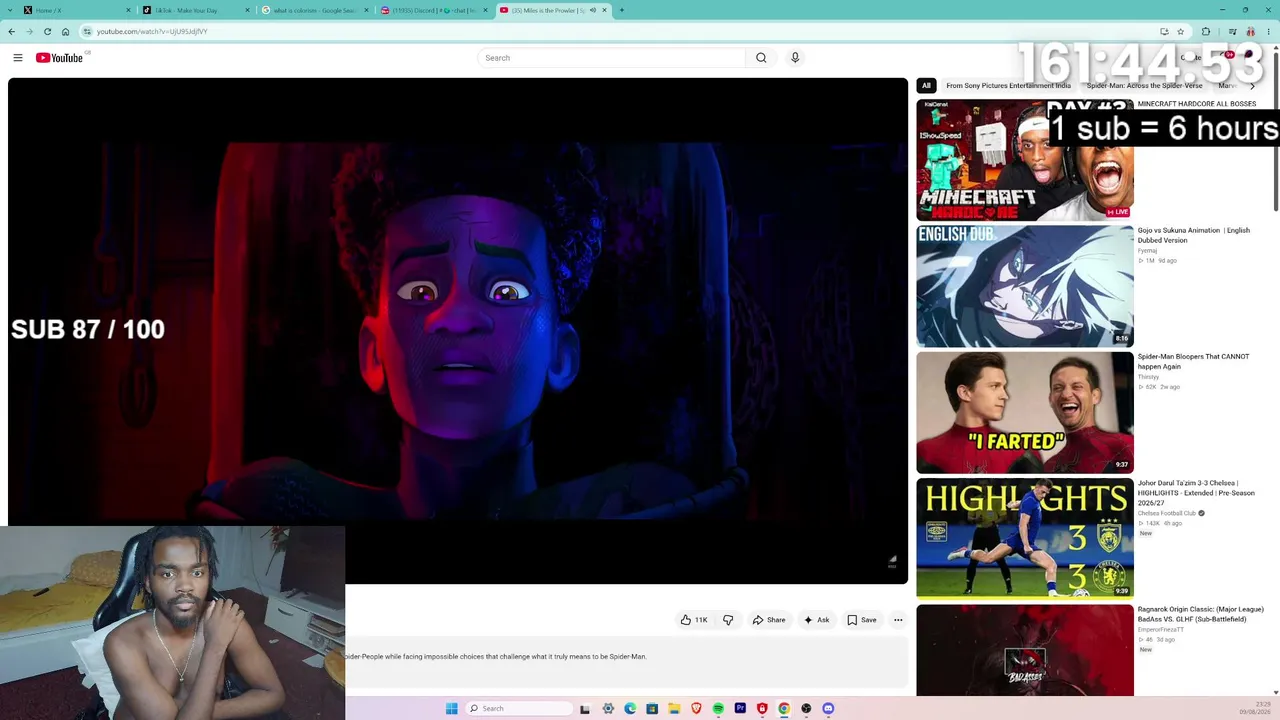Open OBS Studio from the taskbar
Screen dimensions: 1280x720
tap(806, 709)
